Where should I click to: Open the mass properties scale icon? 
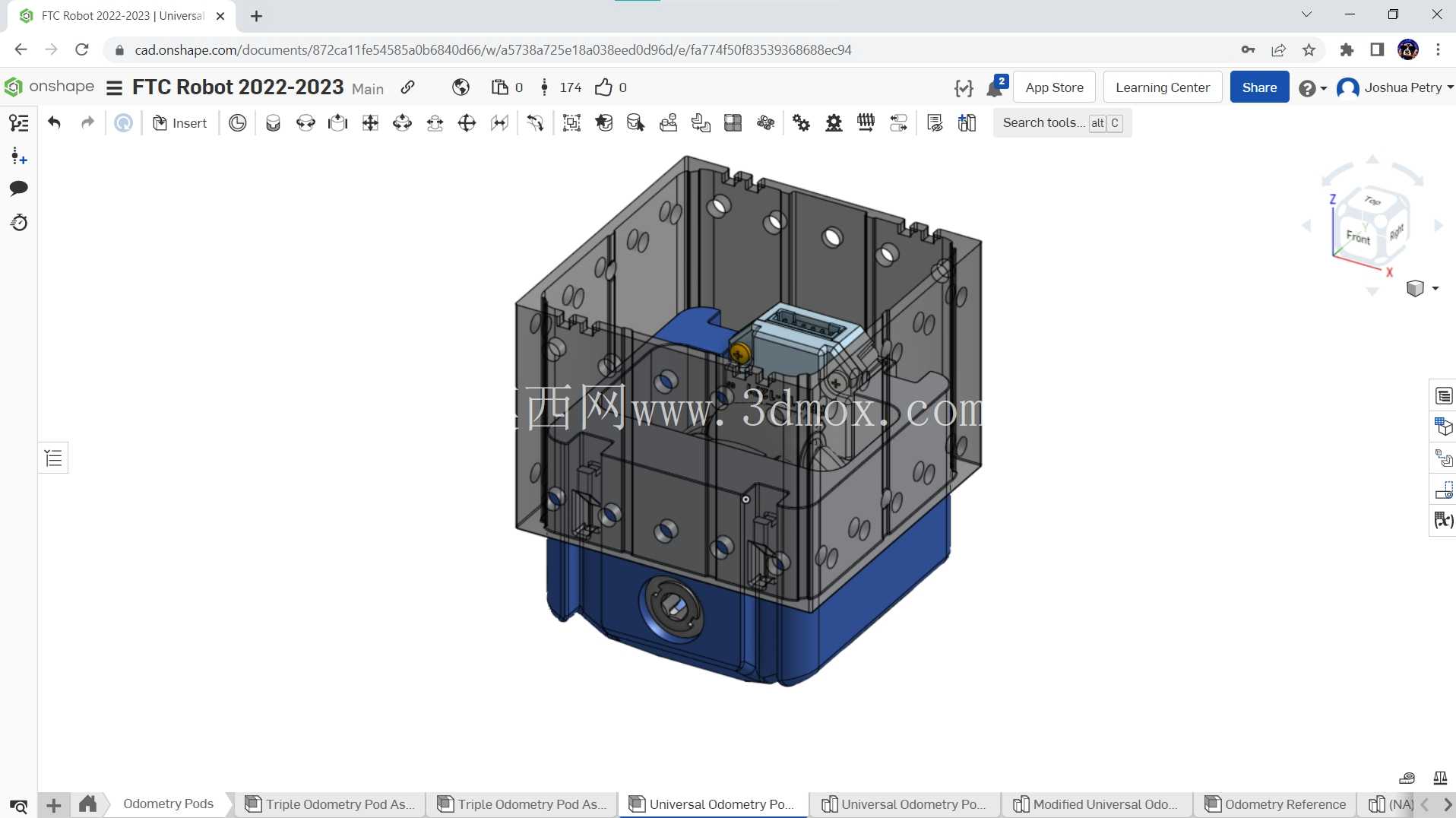(x=1439, y=778)
